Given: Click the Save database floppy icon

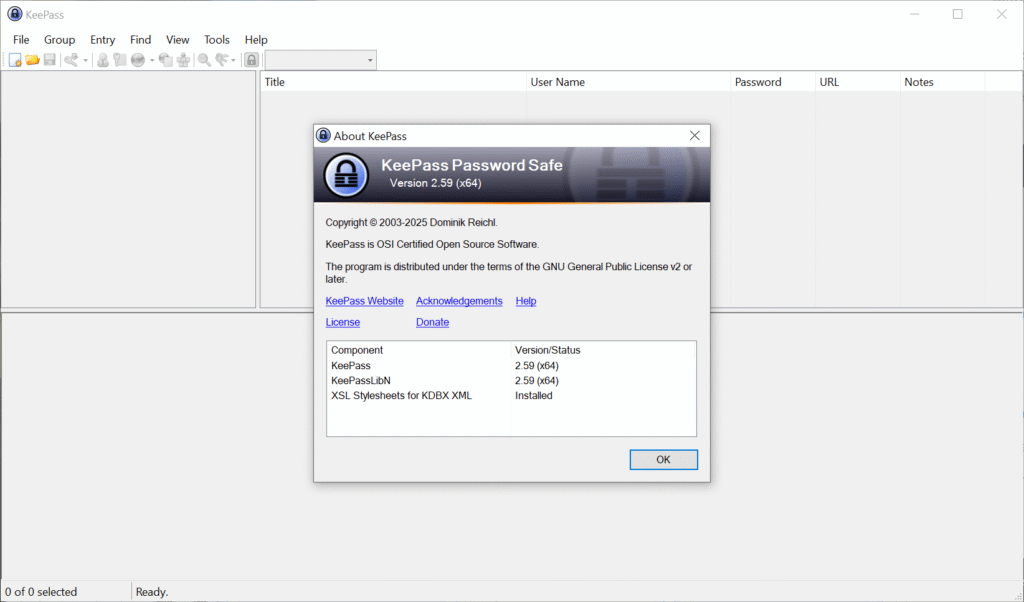Looking at the screenshot, I should (x=49, y=60).
